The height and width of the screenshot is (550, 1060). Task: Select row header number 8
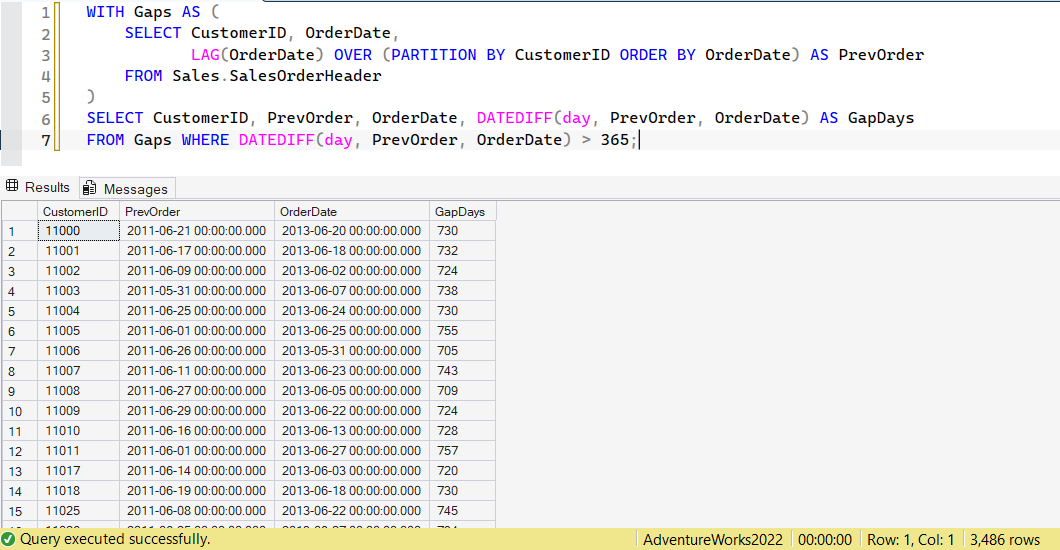[x=20, y=371]
